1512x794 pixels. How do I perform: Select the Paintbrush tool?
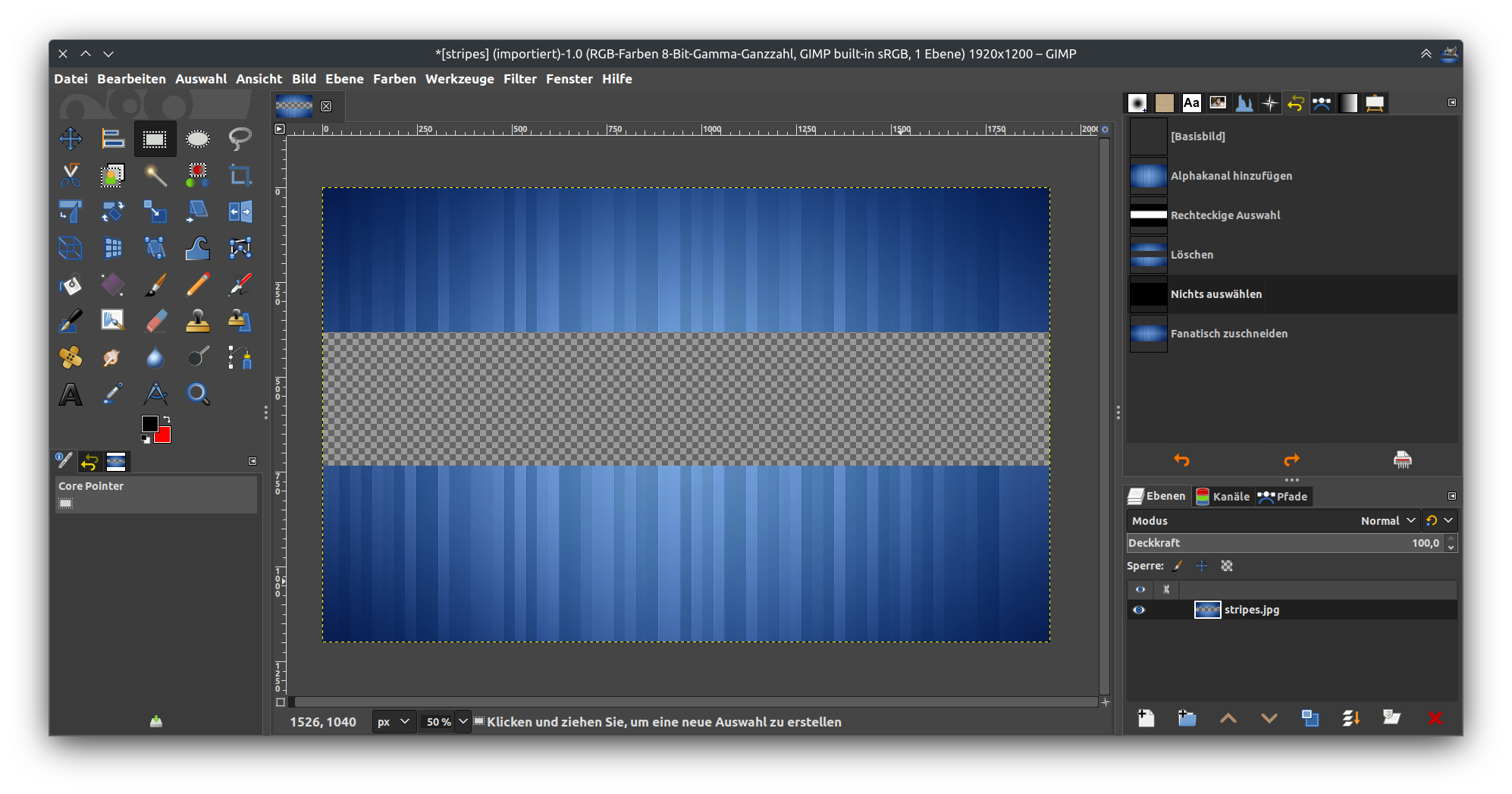click(155, 284)
